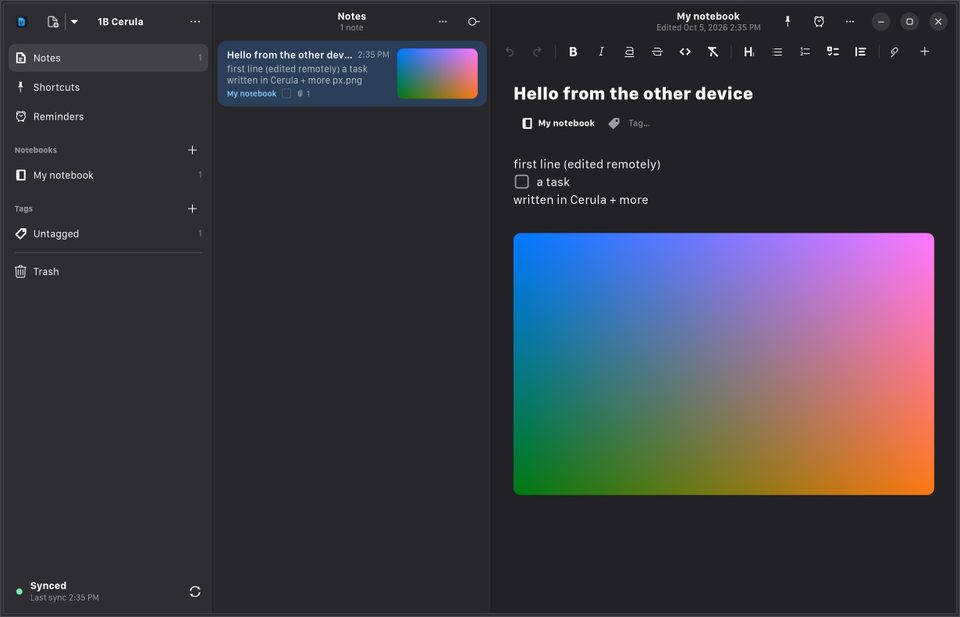Click the Edited Oct 5, 2026 timestamp

708,28
